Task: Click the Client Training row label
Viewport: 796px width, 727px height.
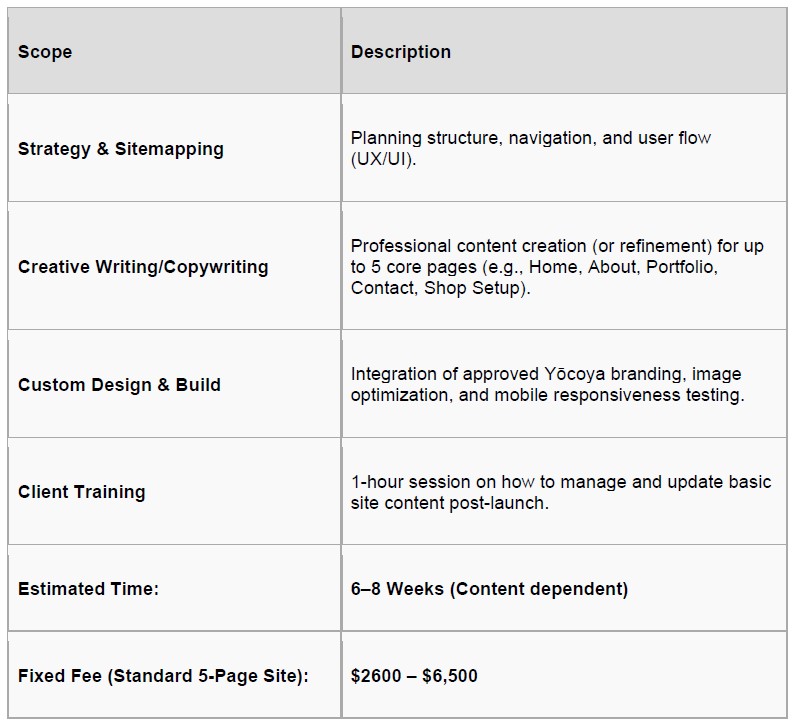Action: pyautogui.click(x=81, y=492)
